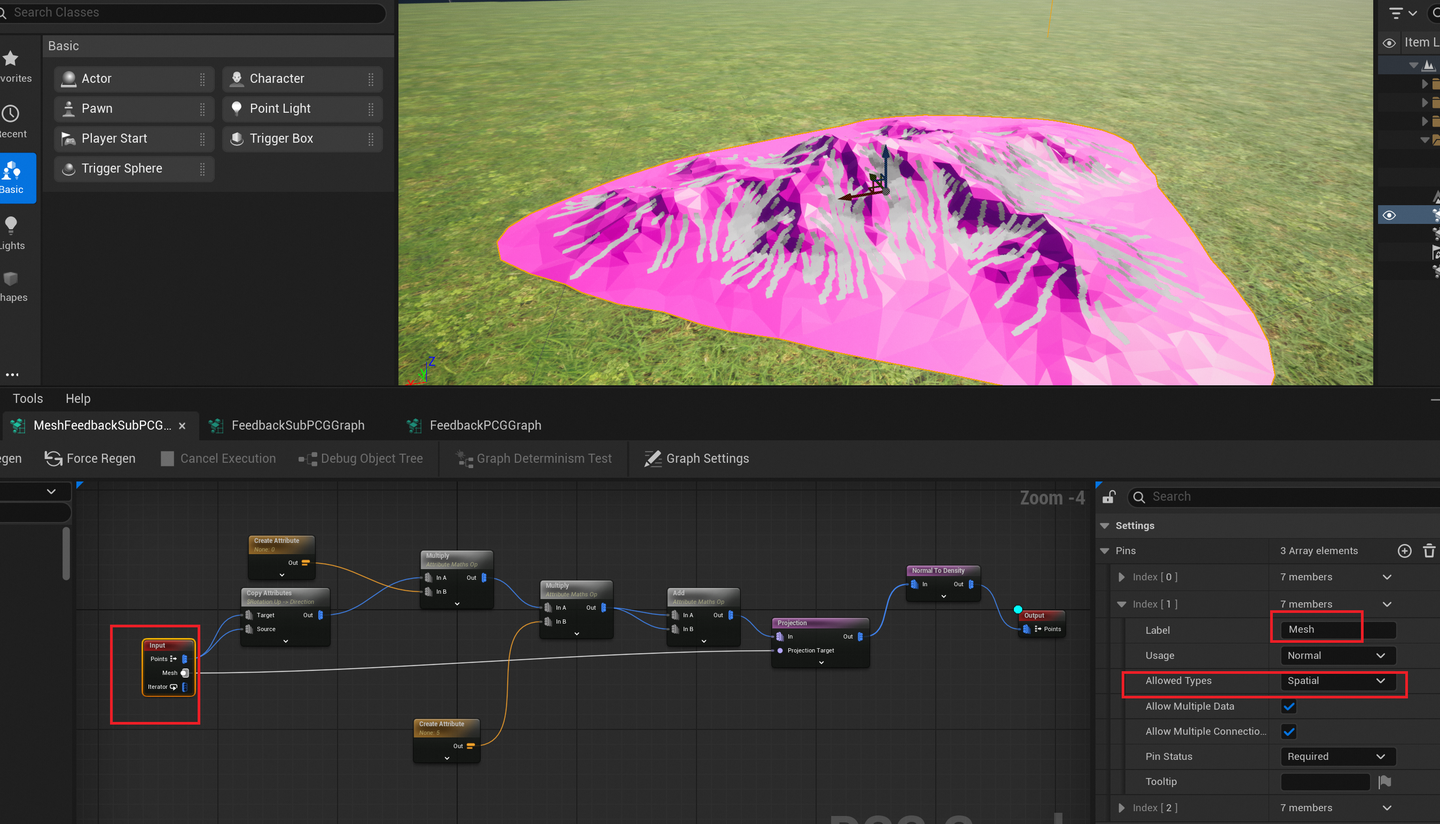Click the Debug Object Tree toolbar button
This screenshot has height=824, width=1440.
tap(361, 458)
